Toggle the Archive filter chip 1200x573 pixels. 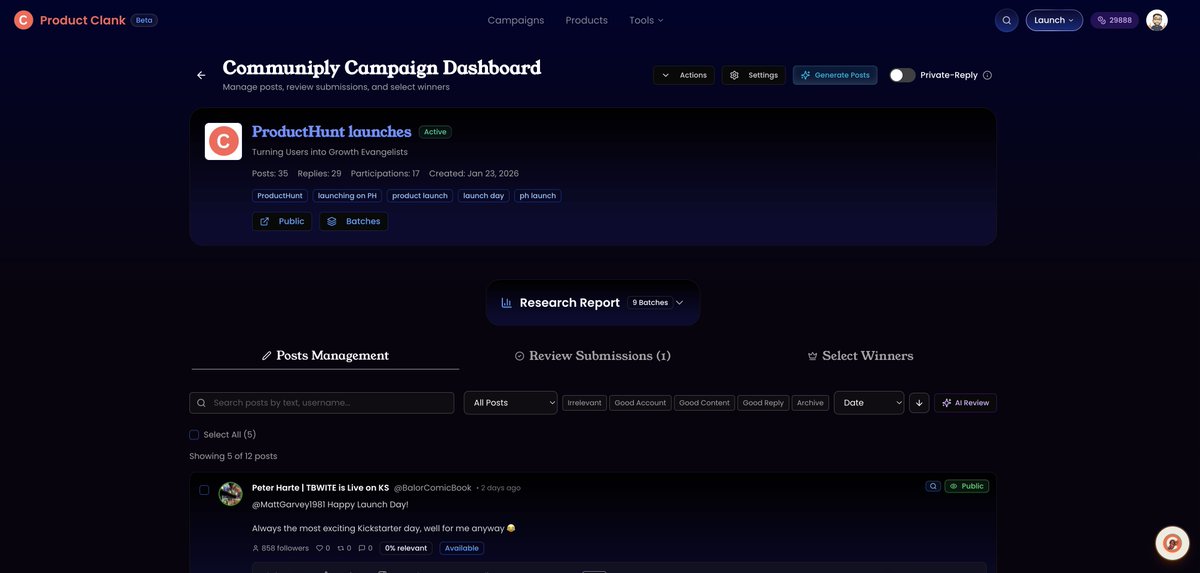[810, 403]
